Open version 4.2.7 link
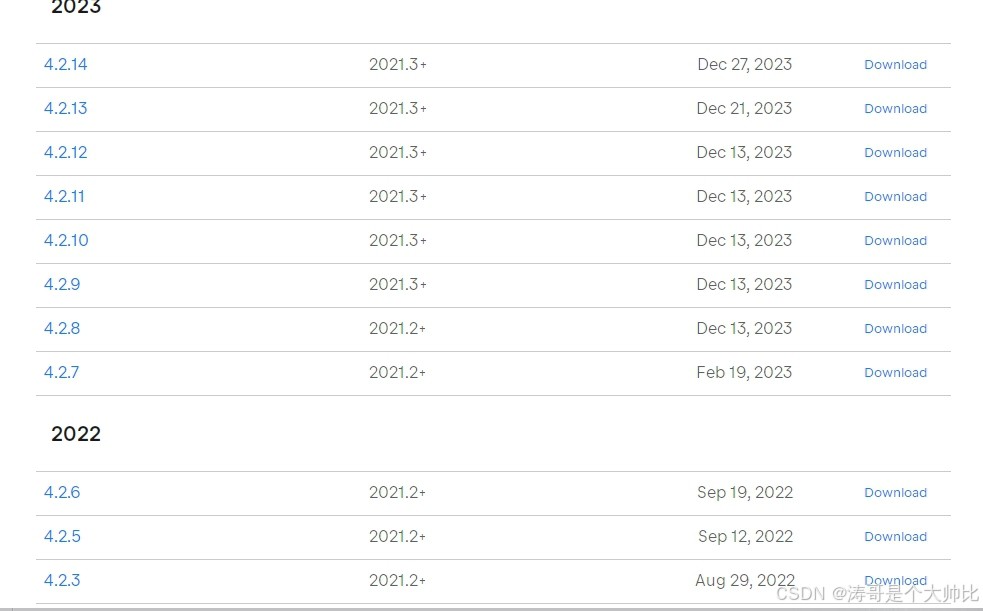This screenshot has width=983, height=611. click(61, 372)
